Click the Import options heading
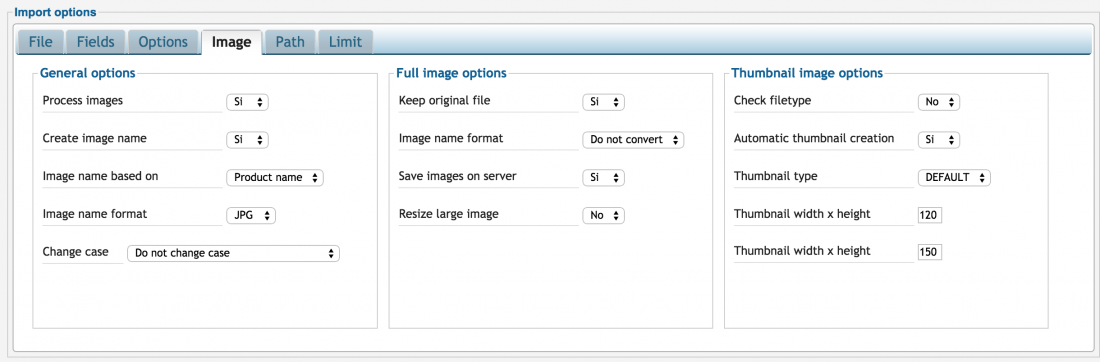Image resolution: width=1100 pixels, height=362 pixels. coord(55,12)
